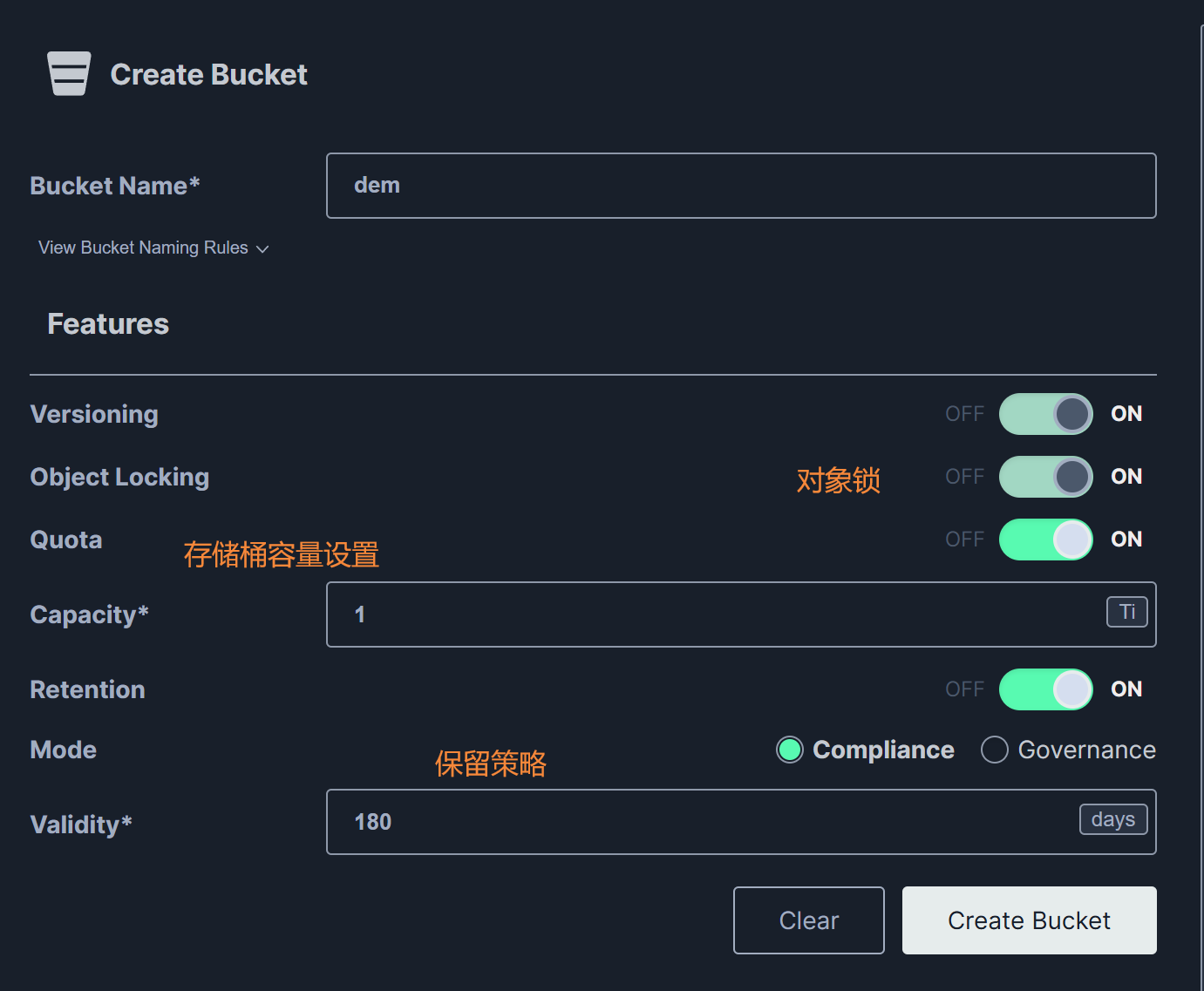Click into the Validity input field
1204x991 pixels.
click(697, 822)
